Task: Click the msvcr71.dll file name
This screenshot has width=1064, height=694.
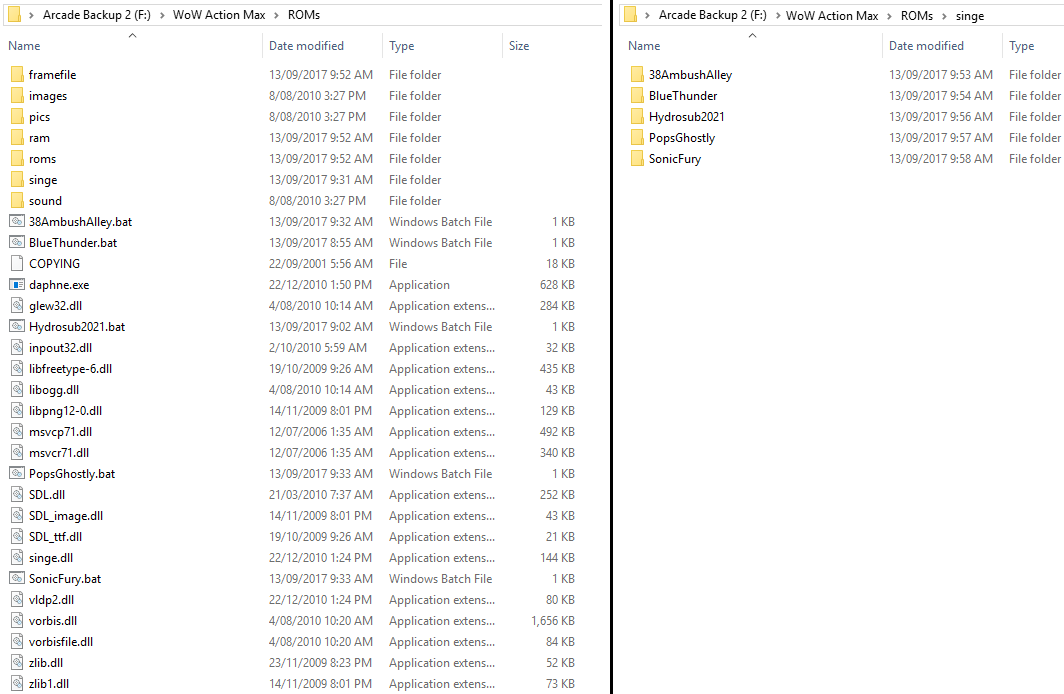Action: click(x=59, y=452)
